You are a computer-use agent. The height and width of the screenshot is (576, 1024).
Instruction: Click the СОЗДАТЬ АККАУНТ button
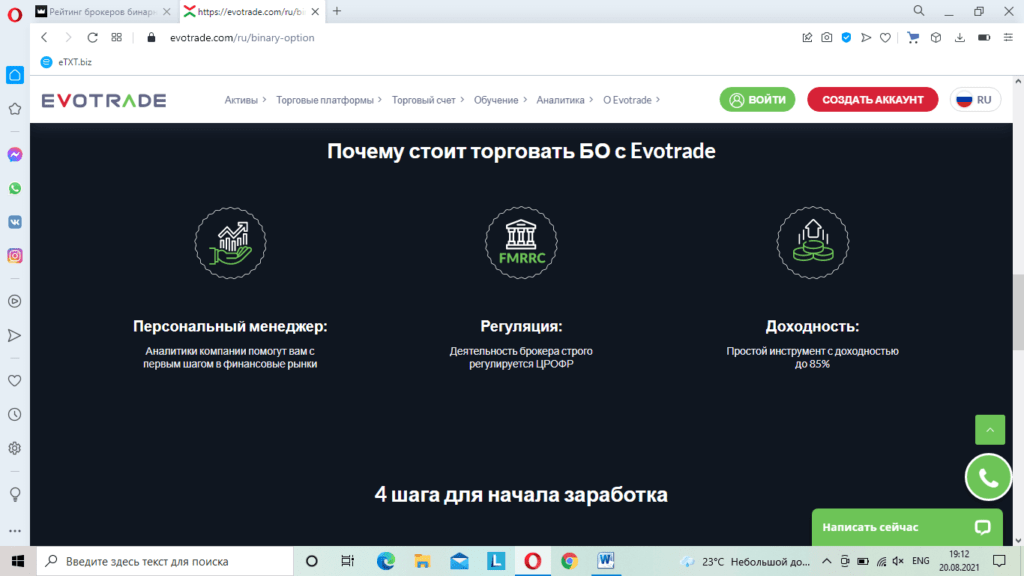pos(872,100)
